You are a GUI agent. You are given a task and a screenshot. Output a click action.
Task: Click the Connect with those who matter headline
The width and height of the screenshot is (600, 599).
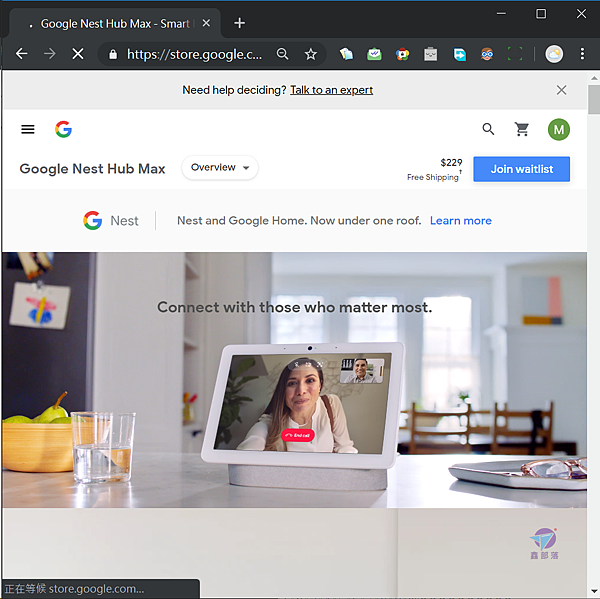[294, 307]
